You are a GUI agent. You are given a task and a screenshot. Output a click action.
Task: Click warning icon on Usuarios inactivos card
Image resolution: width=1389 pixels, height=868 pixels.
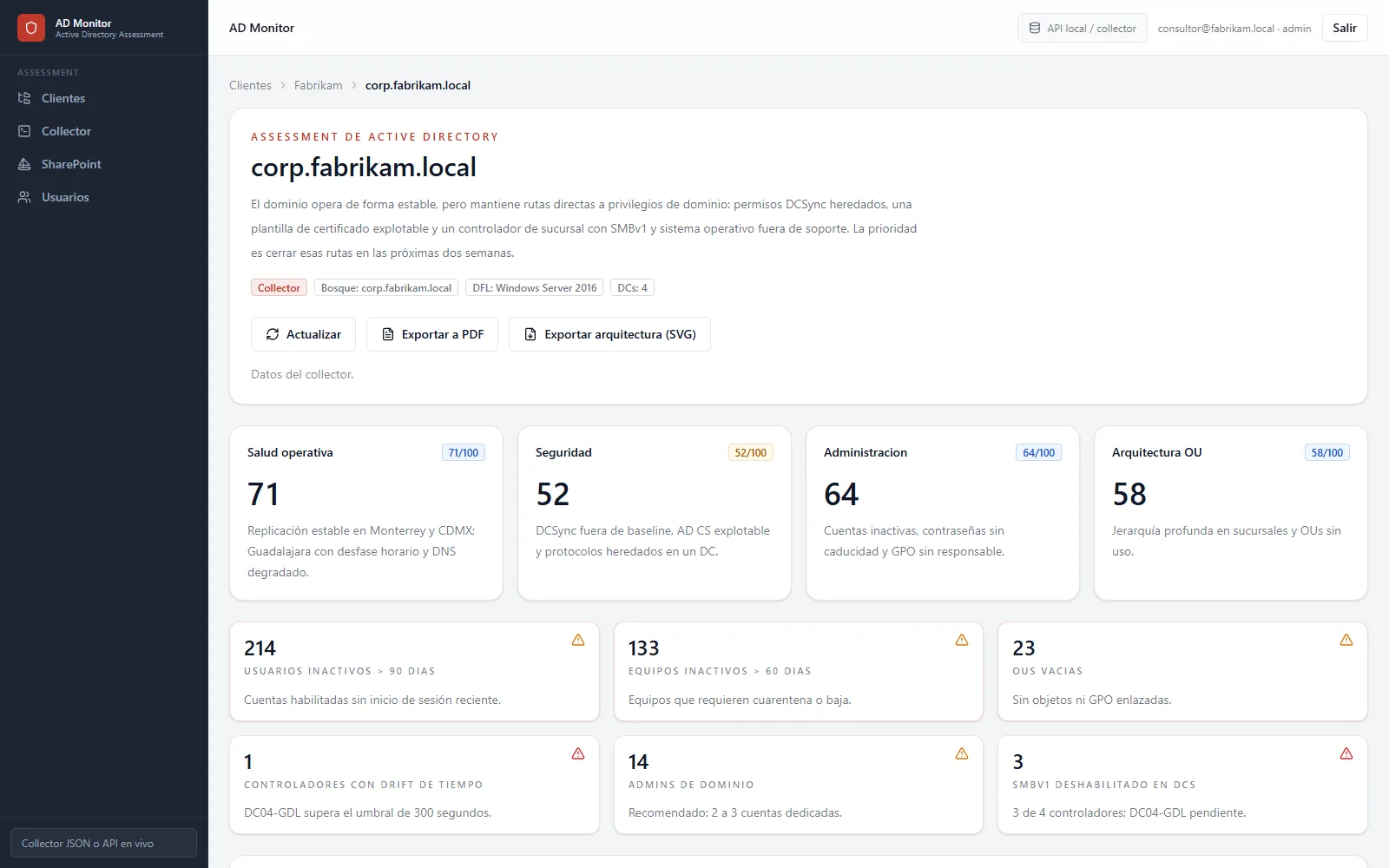(578, 640)
